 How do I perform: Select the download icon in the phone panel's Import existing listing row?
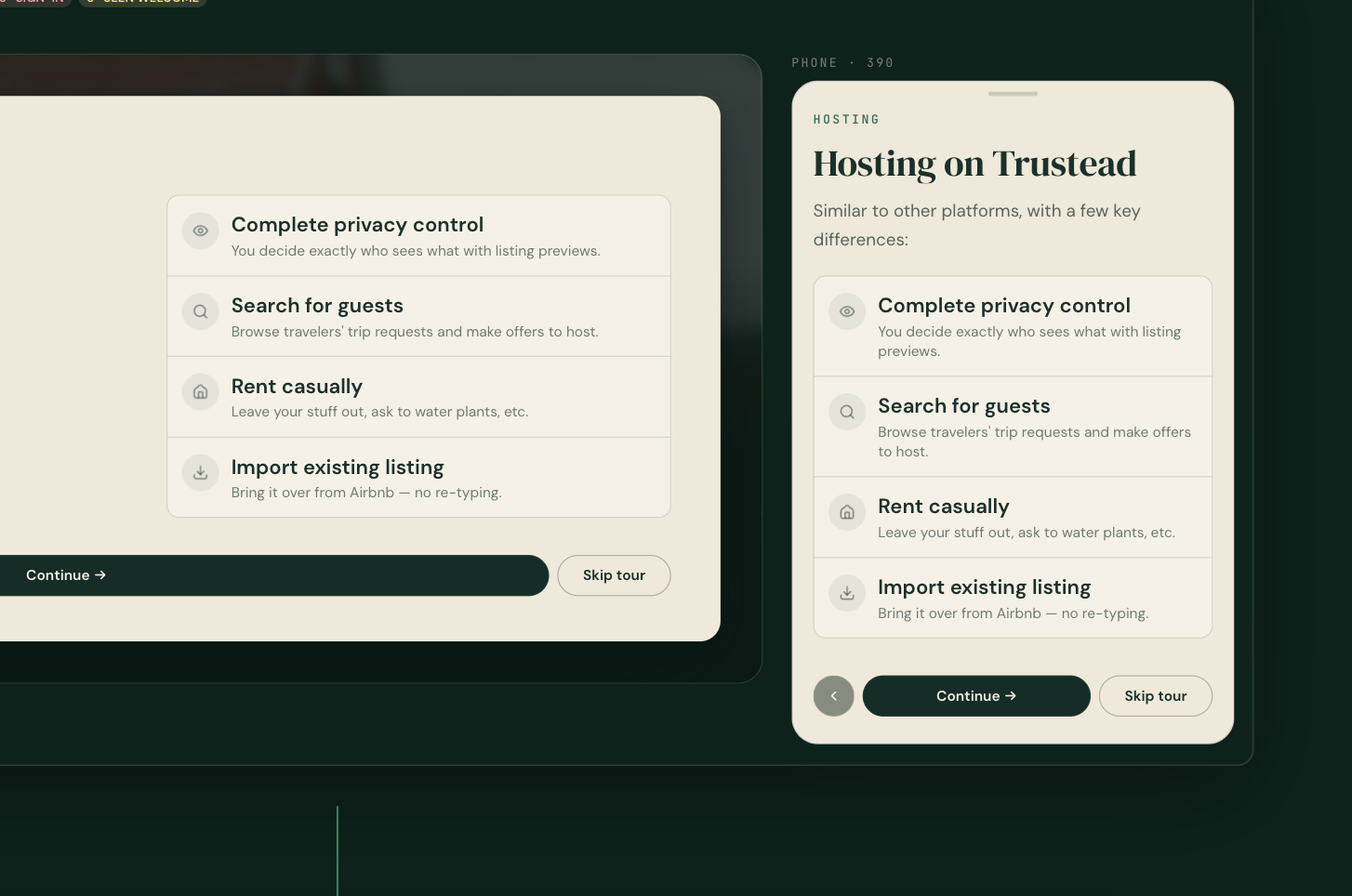[847, 593]
